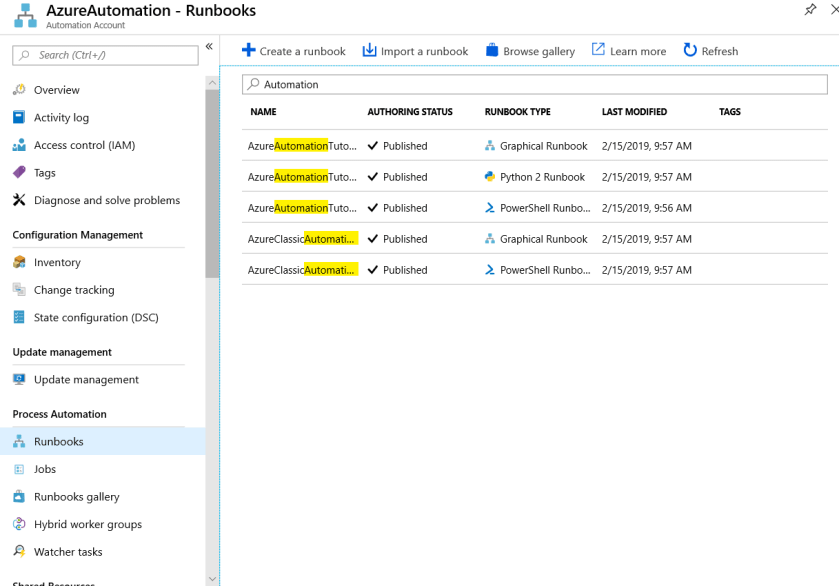
Task: Open State configuration (DSC)
Action: click(x=94, y=316)
